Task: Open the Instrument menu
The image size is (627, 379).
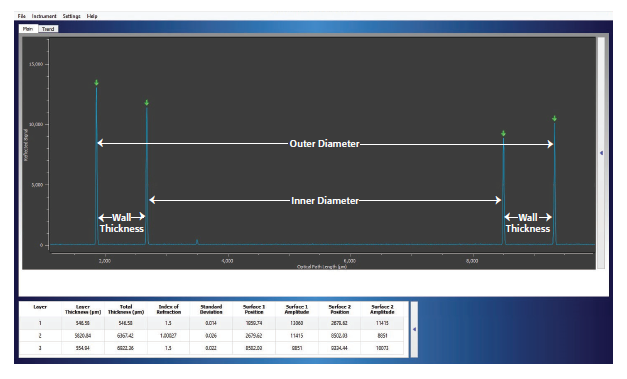Action: click(x=44, y=16)
